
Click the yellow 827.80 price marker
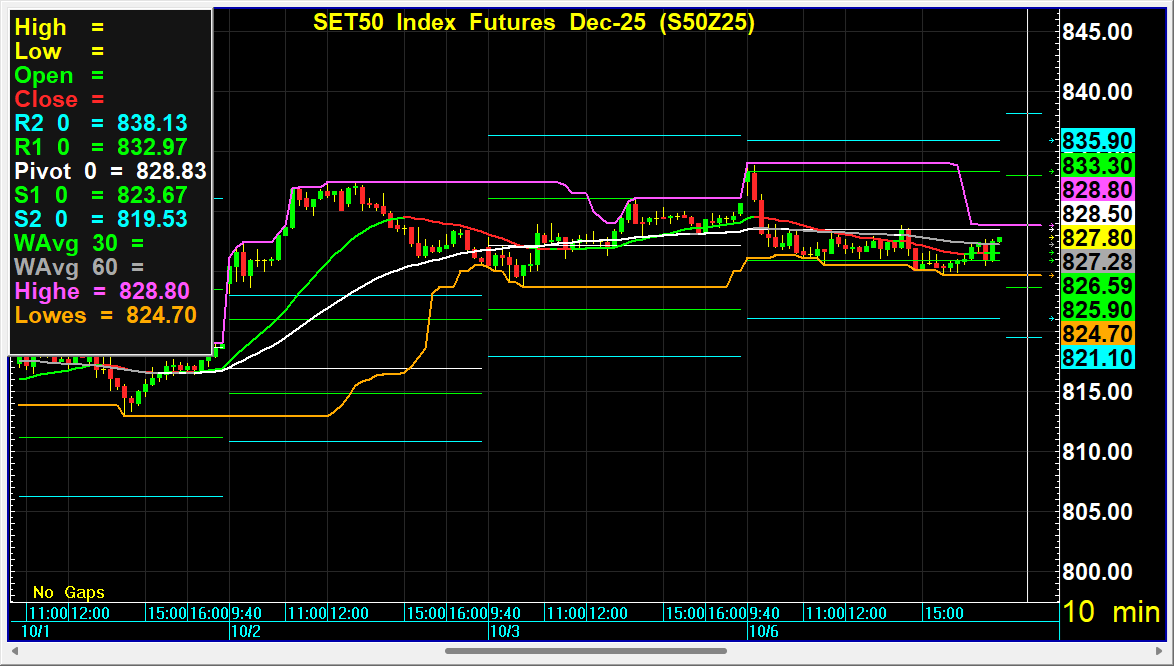pos(1098,238)
